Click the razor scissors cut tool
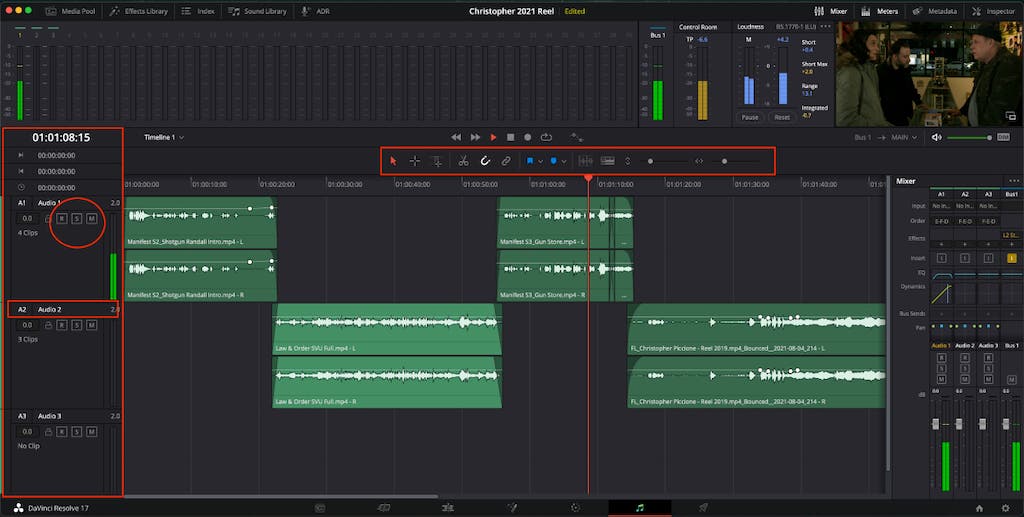This screenshot has height=517, width=1024. 463,161
